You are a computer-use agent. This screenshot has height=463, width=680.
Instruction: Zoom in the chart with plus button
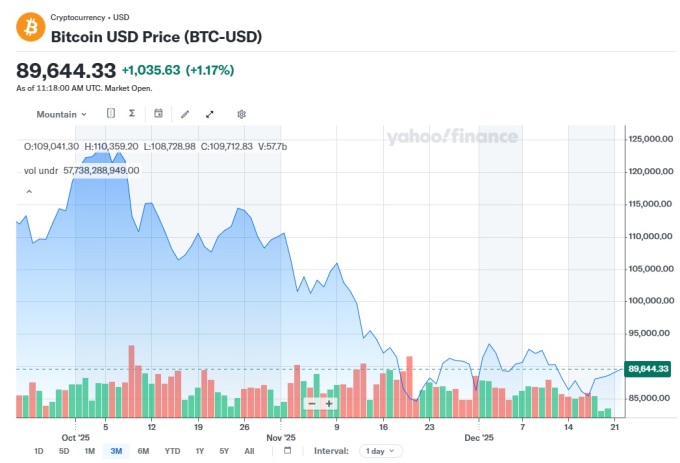(329, 404)
